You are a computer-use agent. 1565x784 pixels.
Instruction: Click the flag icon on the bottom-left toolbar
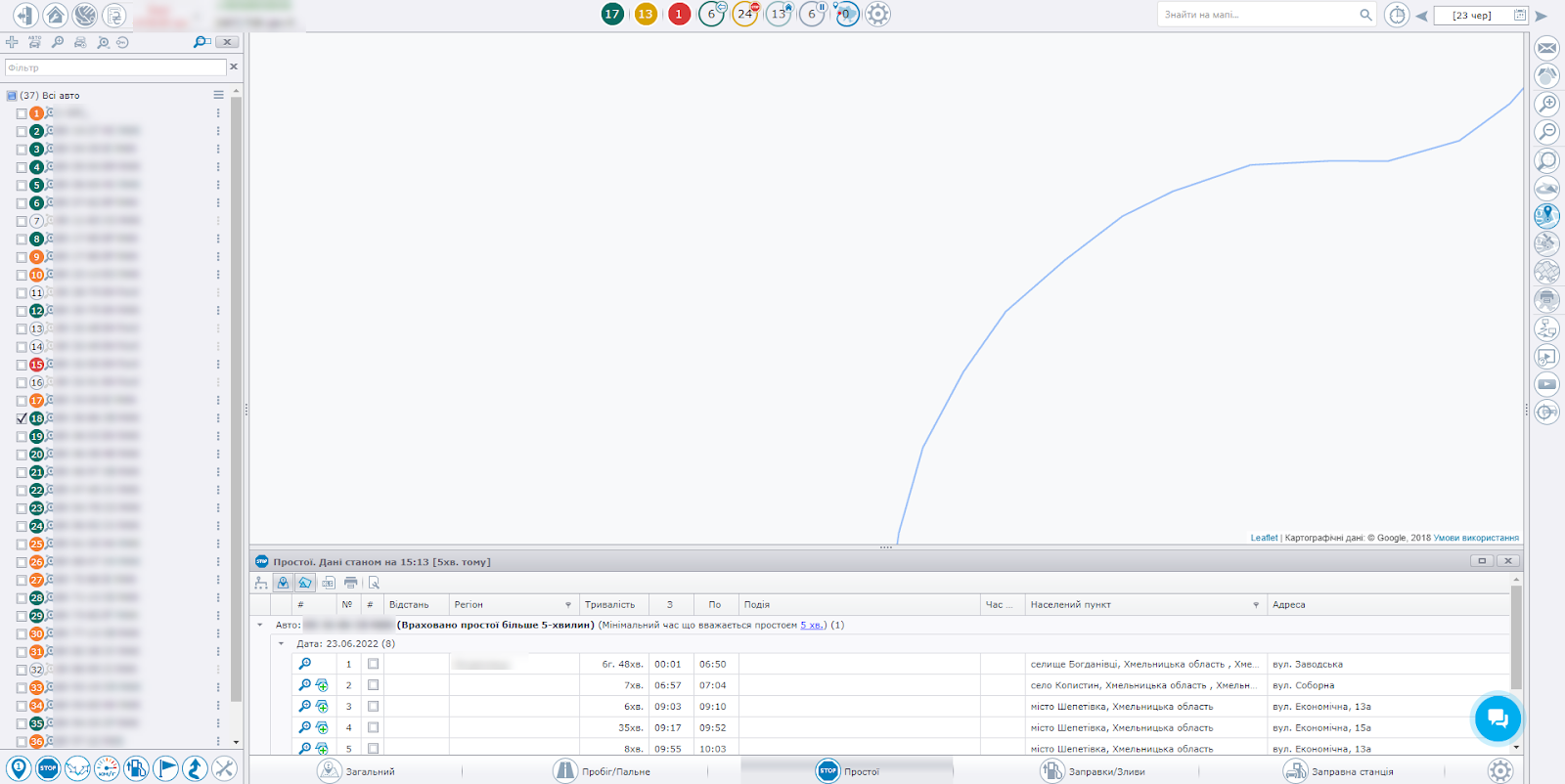tap(165, 768)
